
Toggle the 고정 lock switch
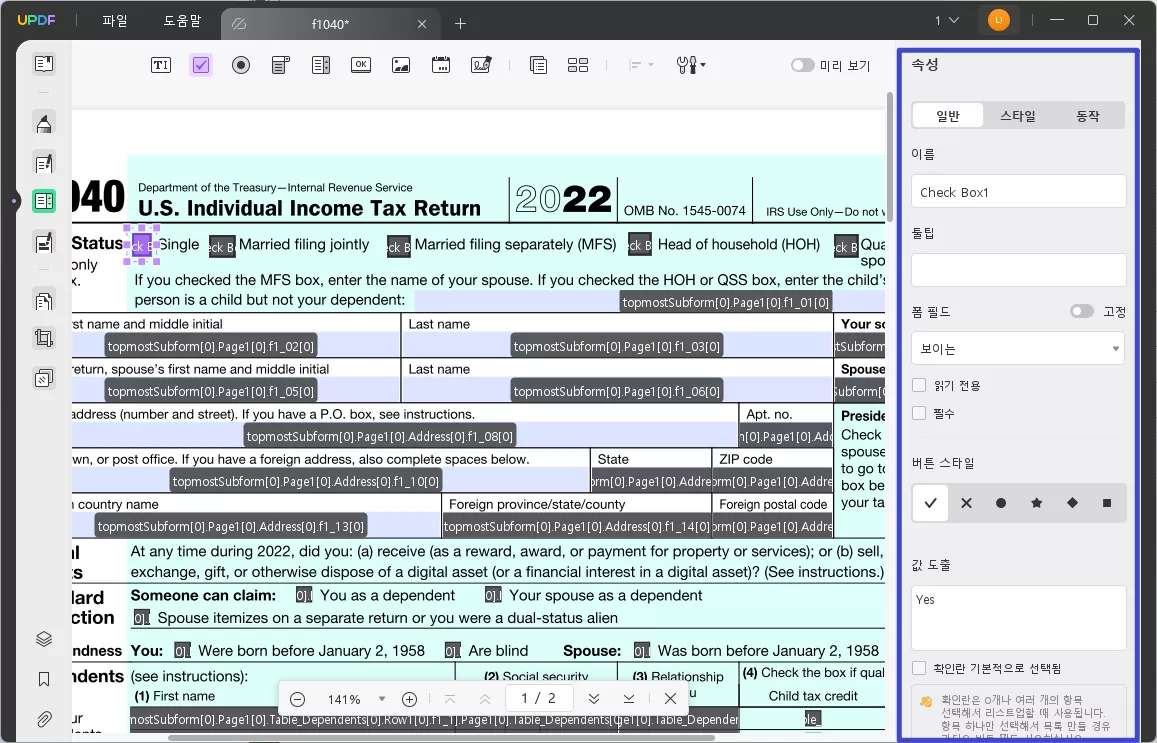pyautogui.click(x=1081, y=312)
